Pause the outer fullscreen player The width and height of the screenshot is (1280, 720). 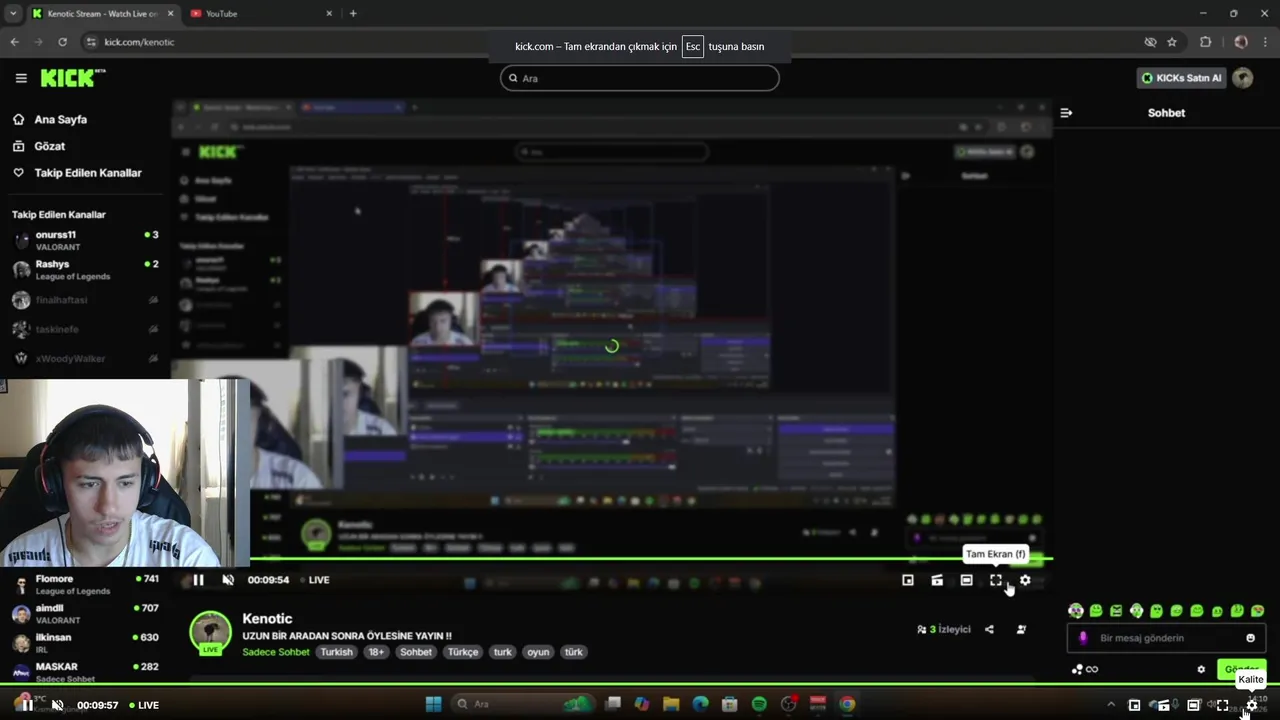tap(27, 705)
